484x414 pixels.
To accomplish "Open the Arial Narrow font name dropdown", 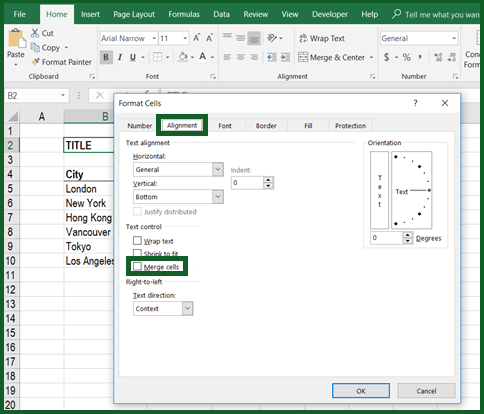I will click(x=154, y=38).
